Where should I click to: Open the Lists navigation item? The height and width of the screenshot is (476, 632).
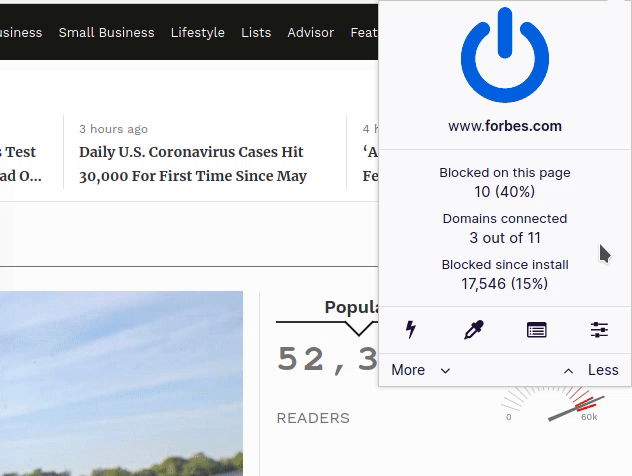[x=256, y=32]
